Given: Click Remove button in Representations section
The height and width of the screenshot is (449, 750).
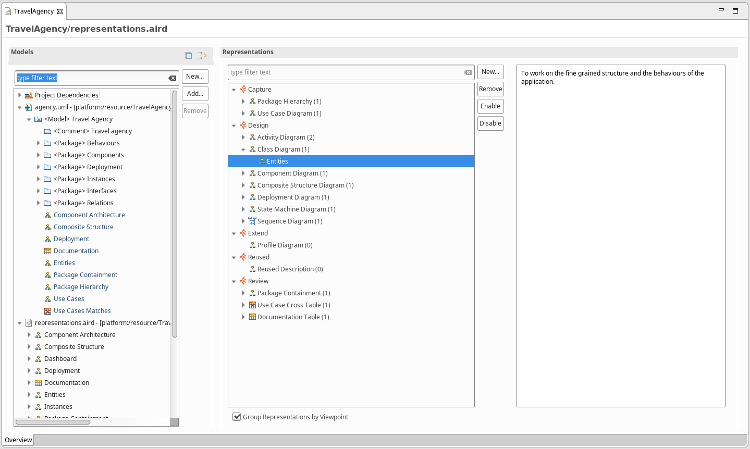Looking at the screenshot, I should [490, 89].
